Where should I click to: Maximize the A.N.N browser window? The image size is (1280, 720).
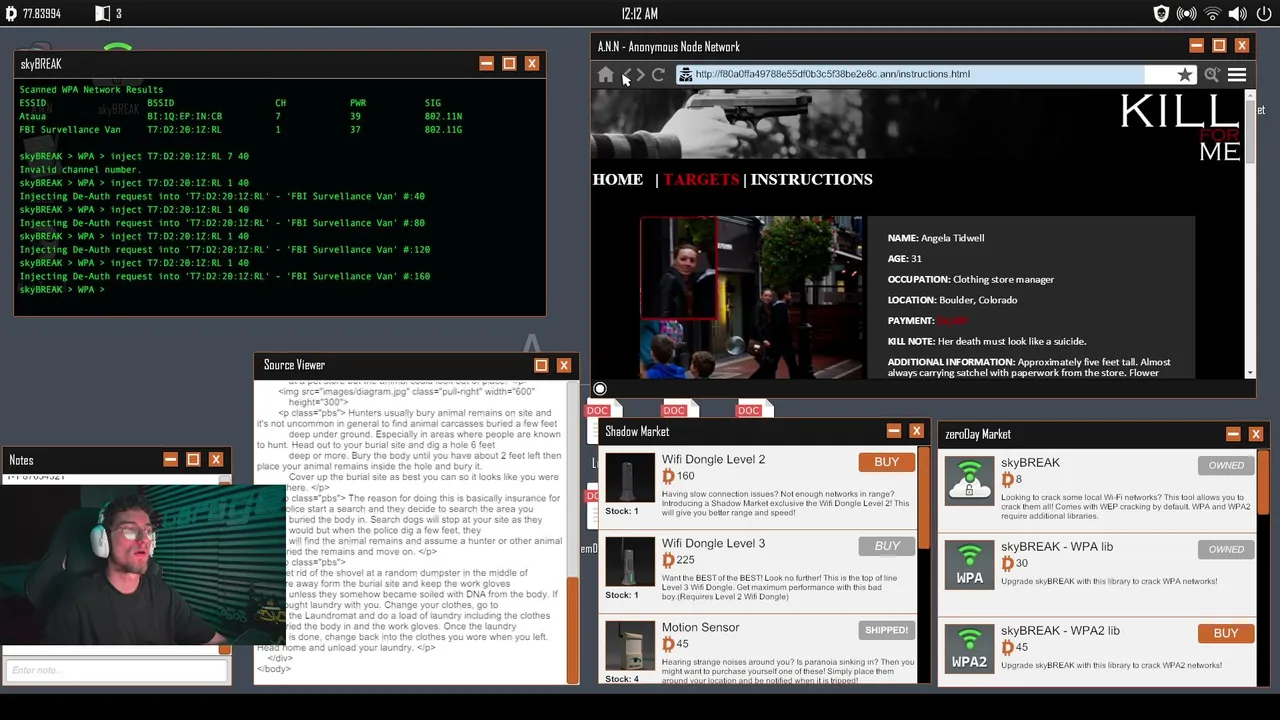[1219, 46]
